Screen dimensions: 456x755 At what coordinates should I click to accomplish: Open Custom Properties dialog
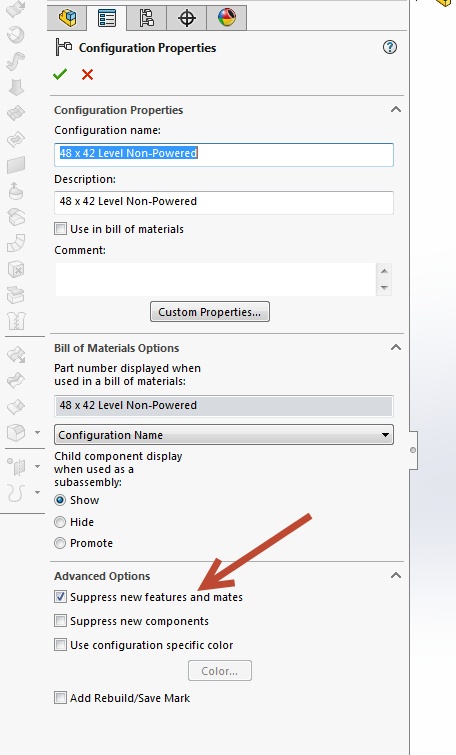[209, 312]
